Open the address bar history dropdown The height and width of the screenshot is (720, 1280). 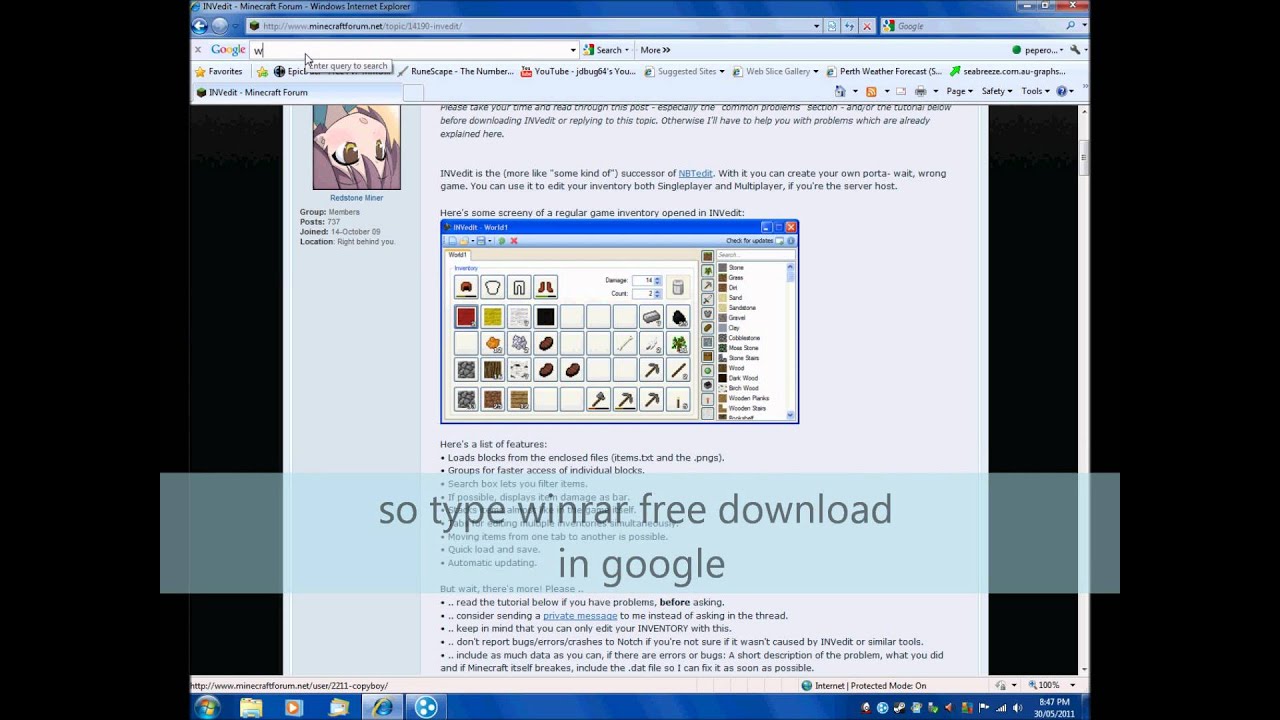pyautogui.click(x=817, y=26)
